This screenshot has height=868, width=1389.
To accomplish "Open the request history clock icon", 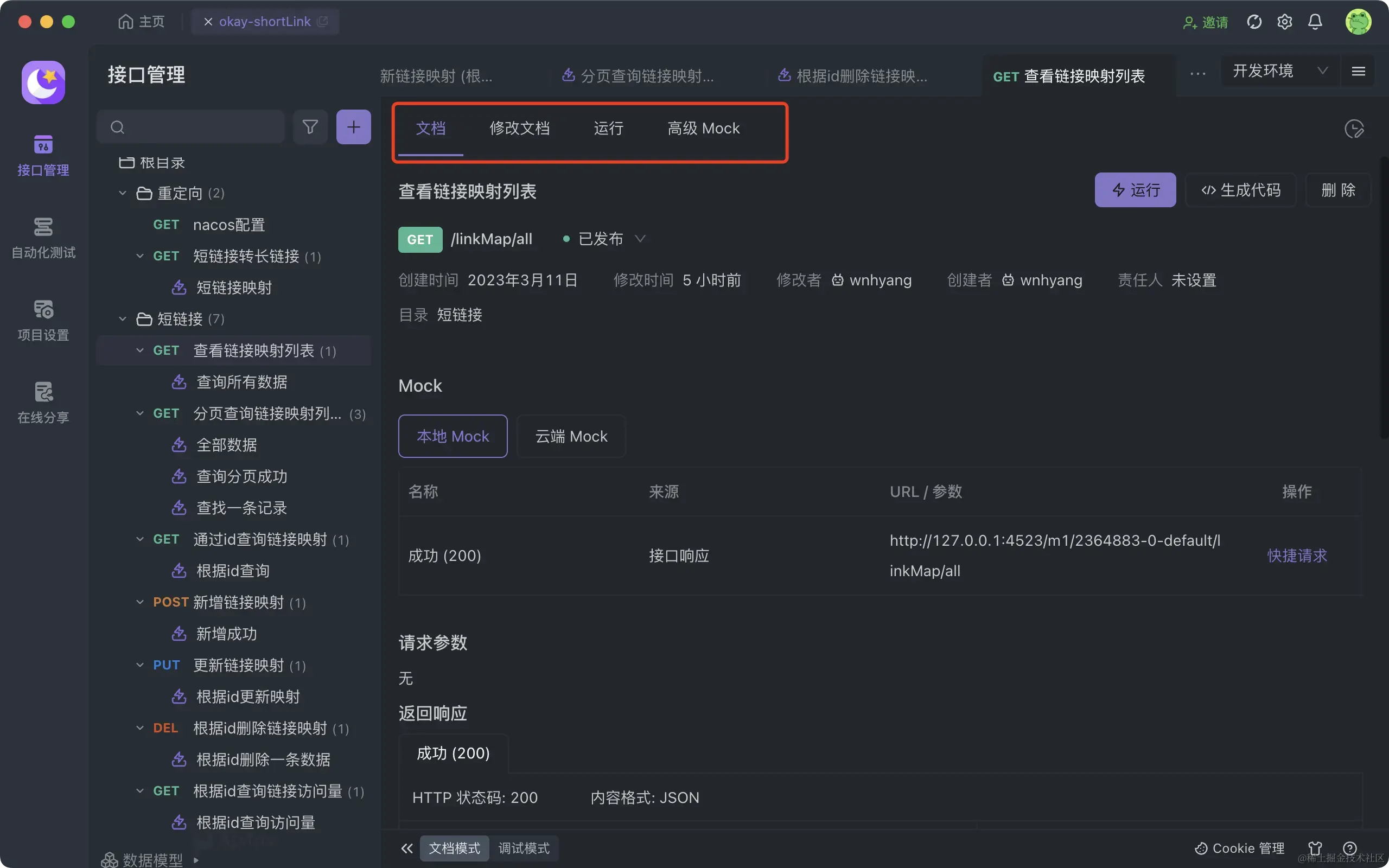I will [x=1355, y=129].
